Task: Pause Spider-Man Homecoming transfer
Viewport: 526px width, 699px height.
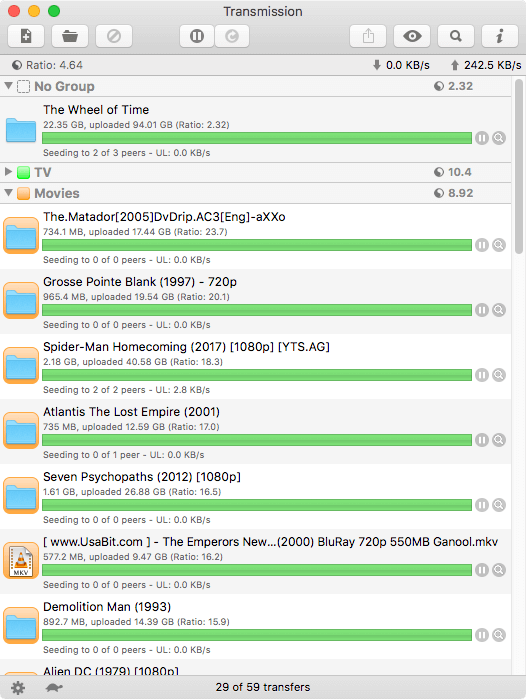Action: point(482,375)
